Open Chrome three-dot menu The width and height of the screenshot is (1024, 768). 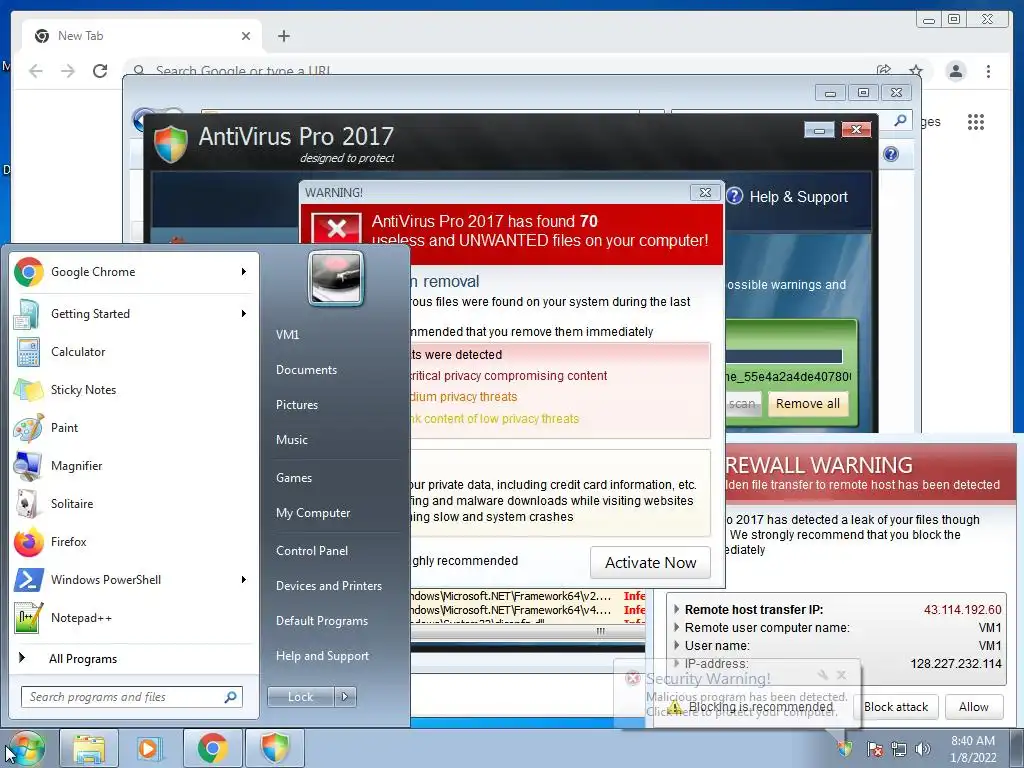989,71
